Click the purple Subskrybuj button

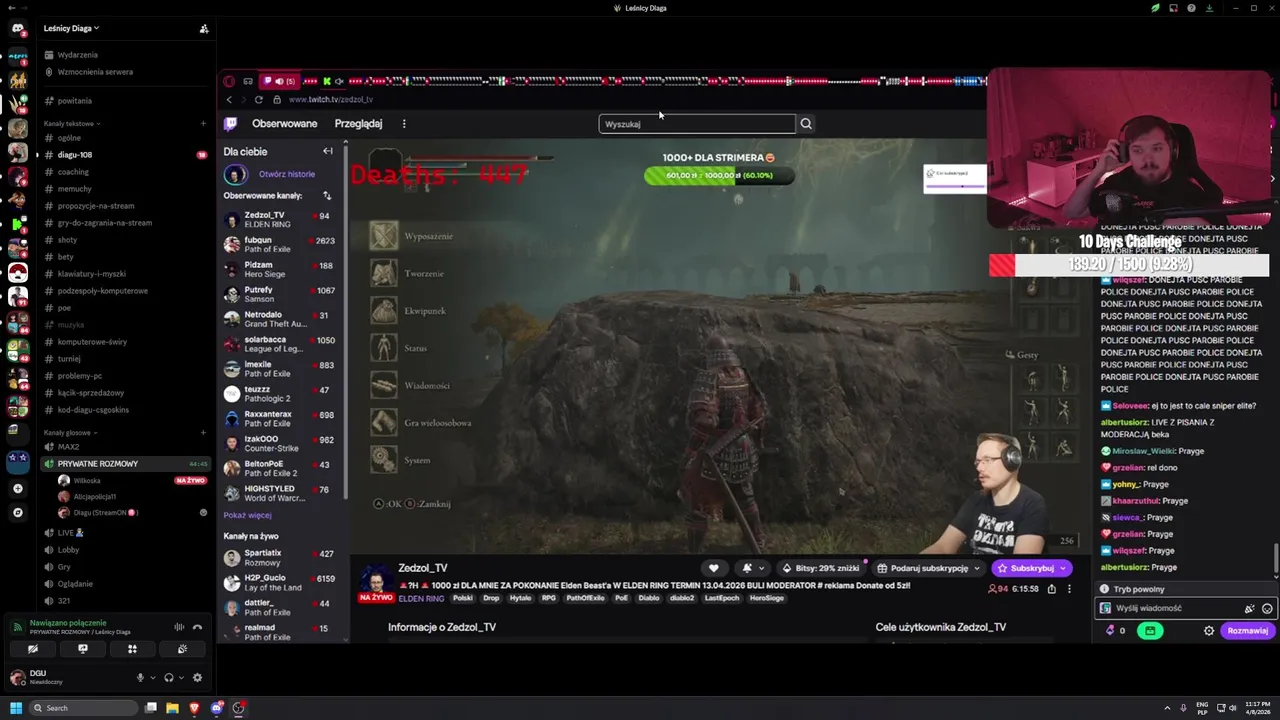pos(1031,568)
